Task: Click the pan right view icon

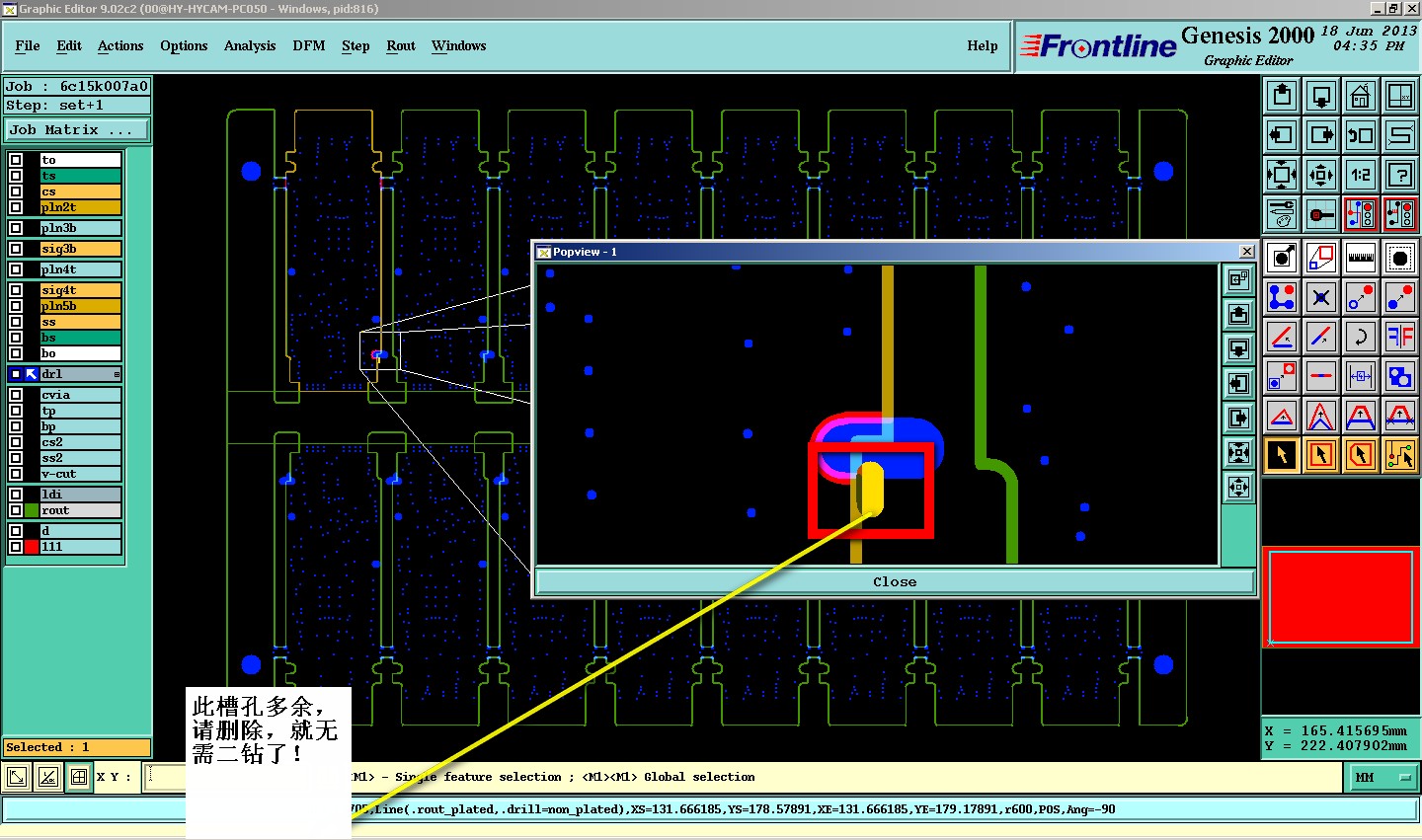Action: coord(1321,135)
